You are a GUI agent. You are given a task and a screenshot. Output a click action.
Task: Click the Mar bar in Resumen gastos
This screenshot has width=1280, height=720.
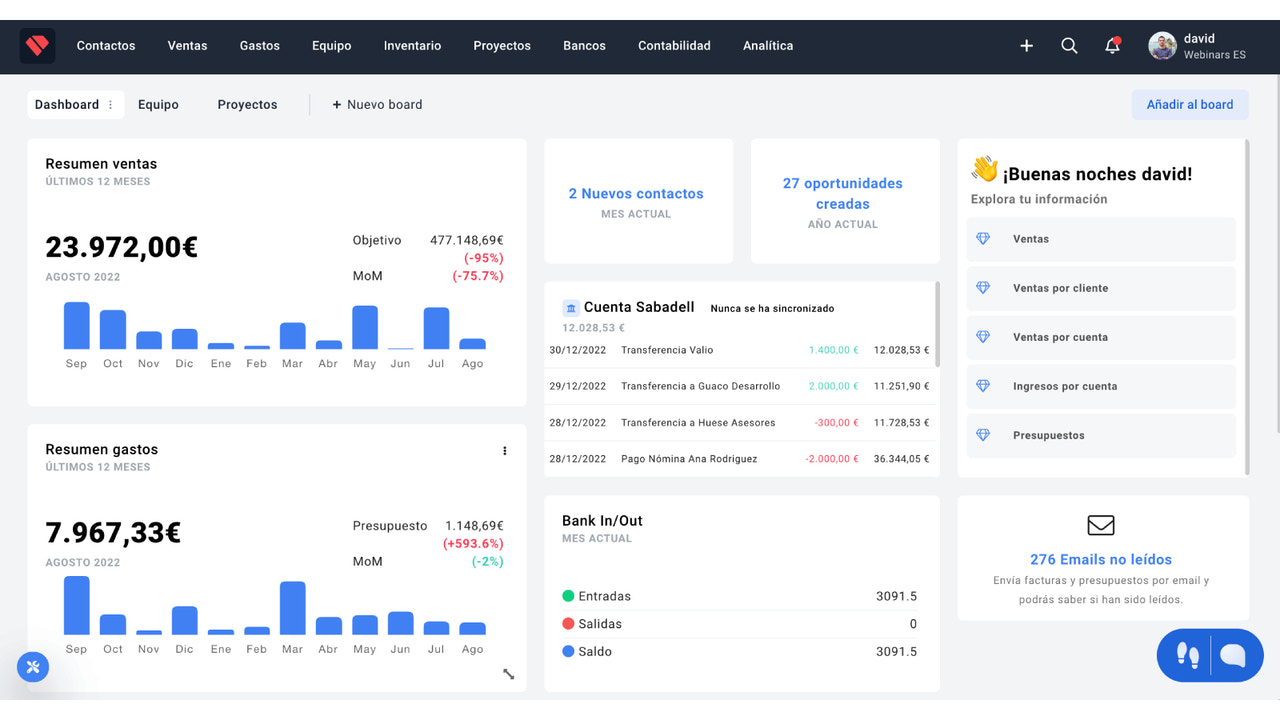[x=293, y=608]
